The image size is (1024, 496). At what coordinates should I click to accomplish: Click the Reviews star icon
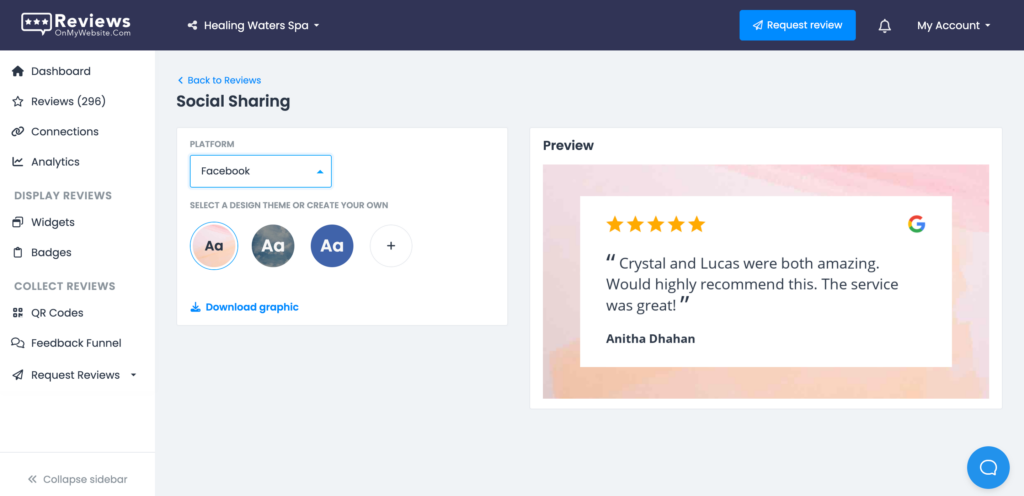[18, 101]
